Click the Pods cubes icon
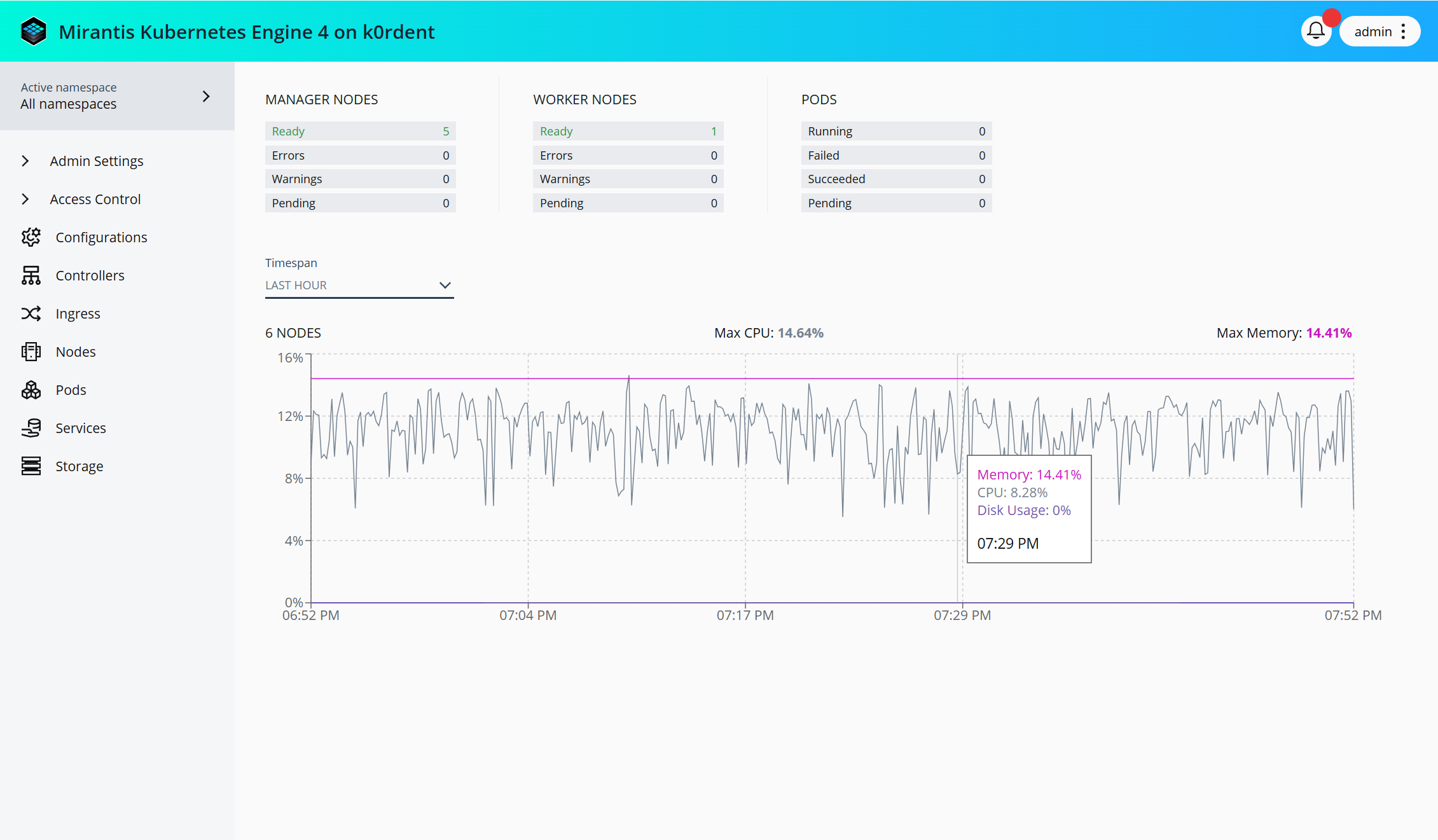Image resolution: width=1438 pixels, height=840 pixels. 31,390
